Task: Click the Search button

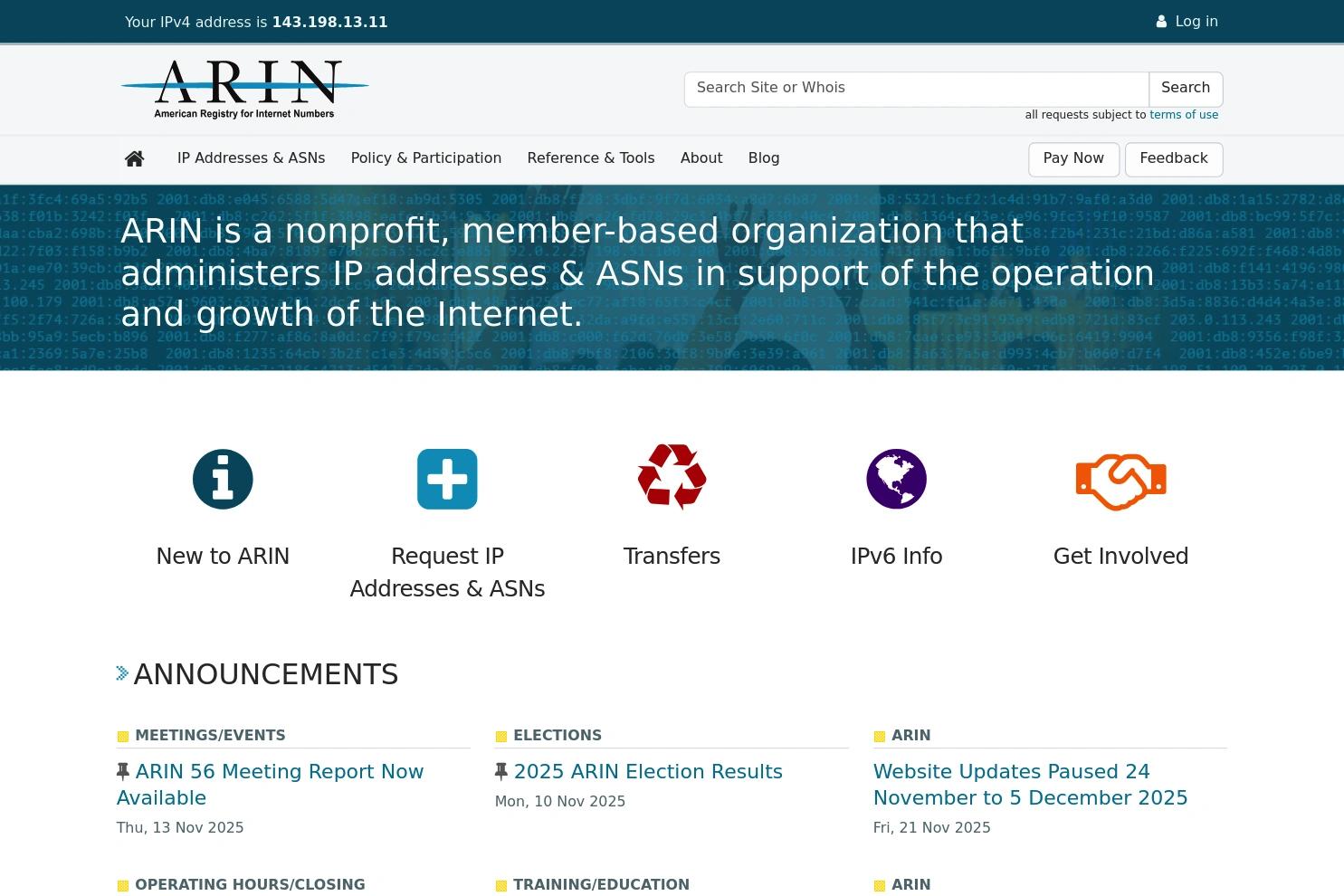Action: coord(1186,89)
